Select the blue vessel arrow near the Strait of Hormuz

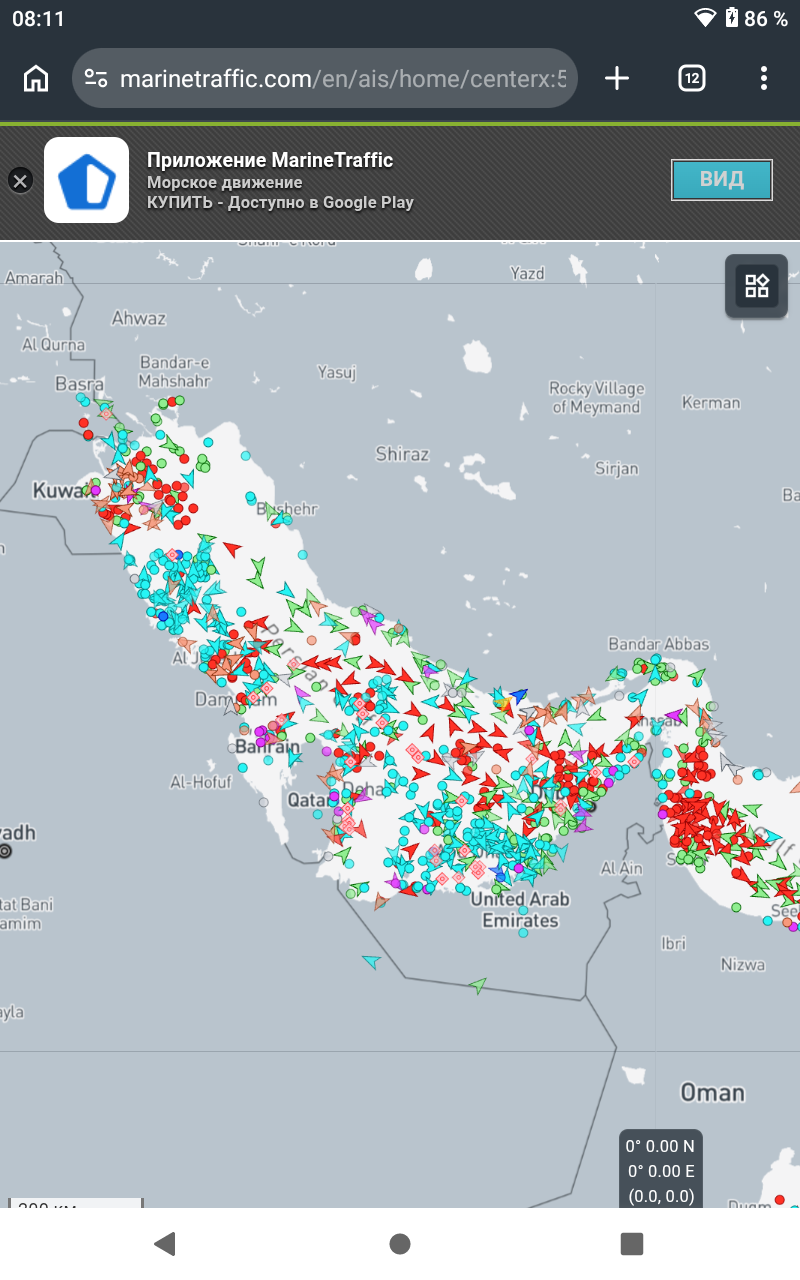pyautogui.click(x=517, y=693)
